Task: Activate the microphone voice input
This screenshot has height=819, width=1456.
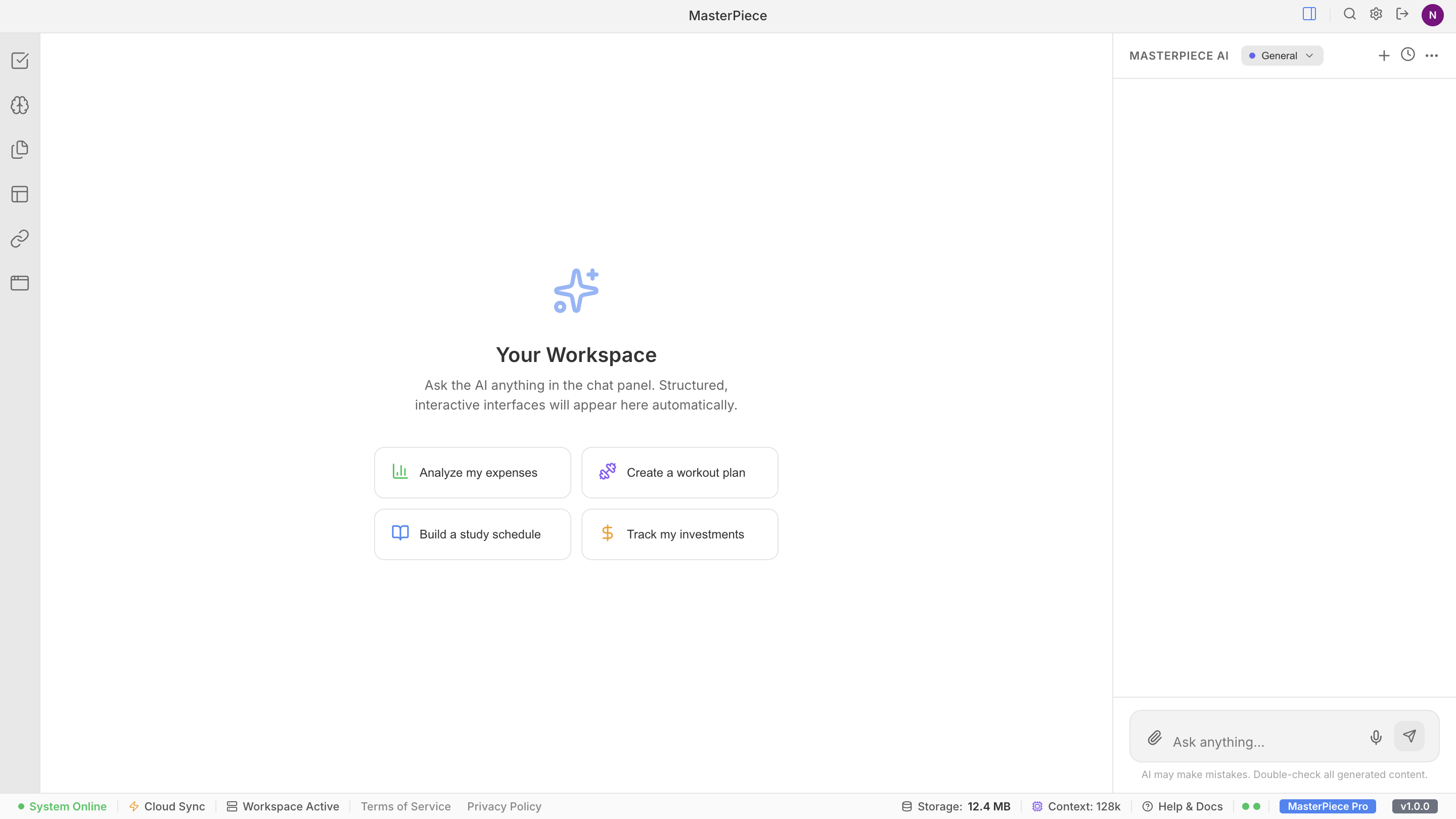Action: (1376, 737)
